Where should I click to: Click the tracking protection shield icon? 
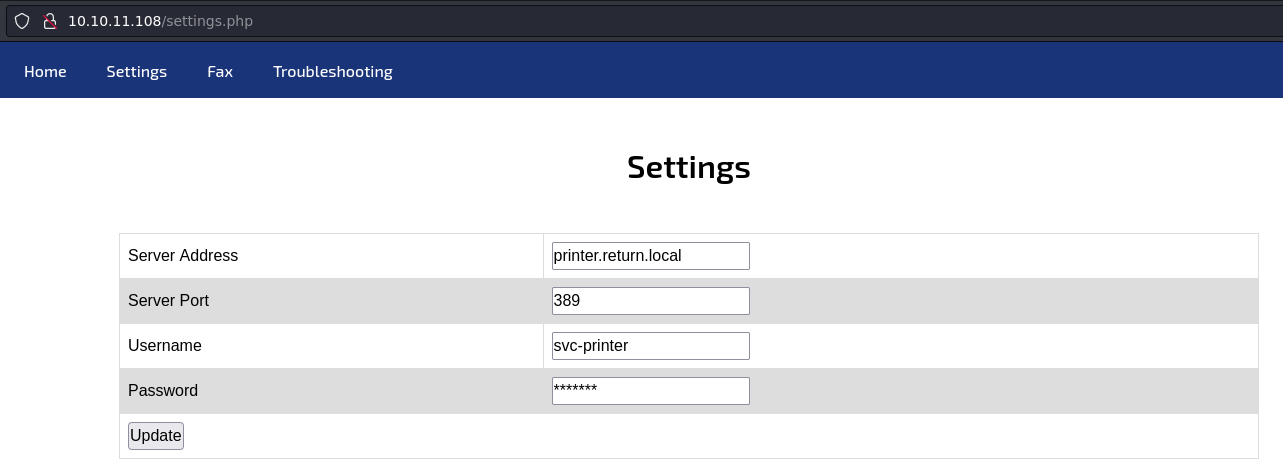pyautogui.click(x=22, y=21)
